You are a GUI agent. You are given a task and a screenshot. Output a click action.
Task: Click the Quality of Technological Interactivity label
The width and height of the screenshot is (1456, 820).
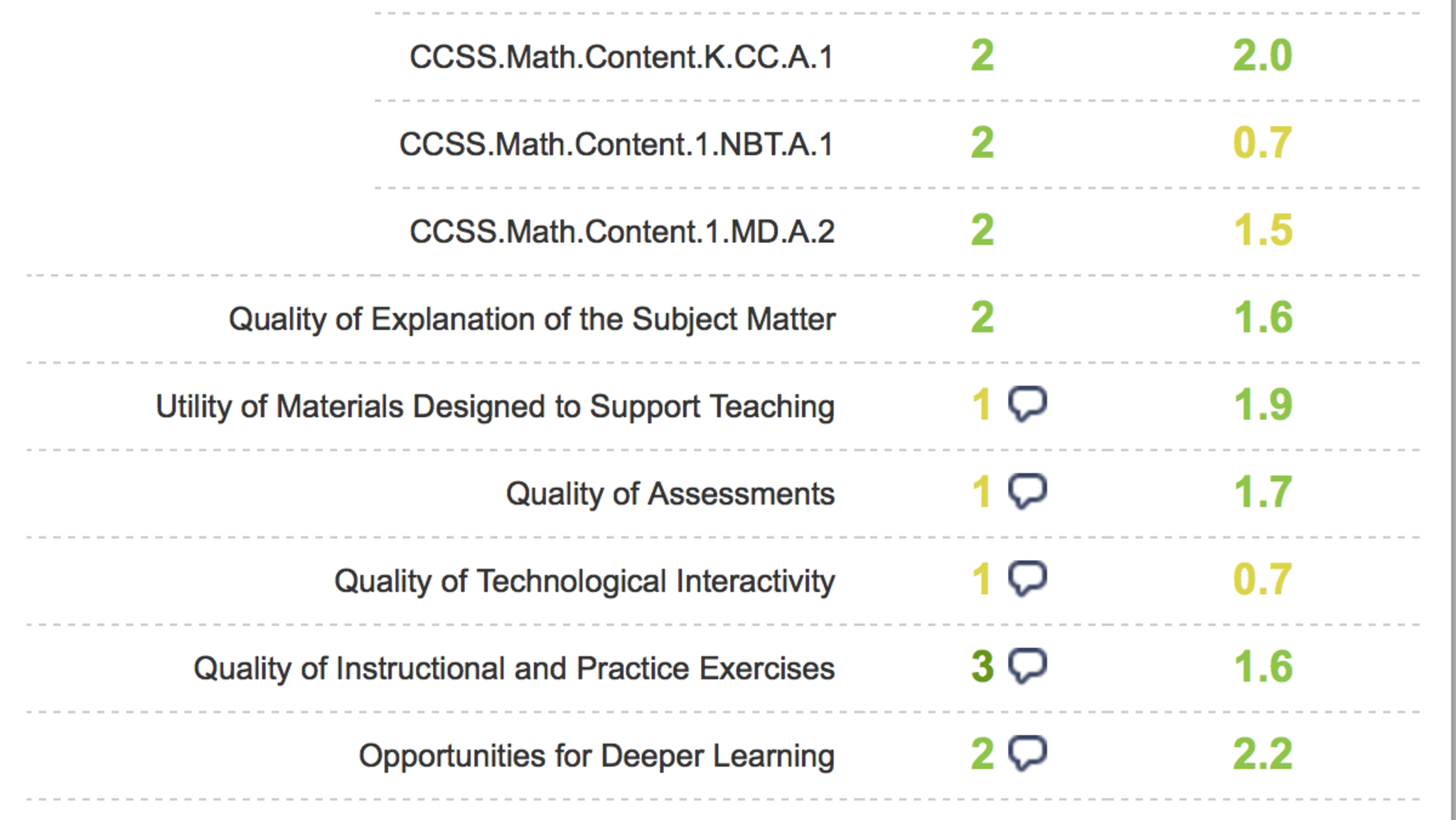(x=584, y=581)
